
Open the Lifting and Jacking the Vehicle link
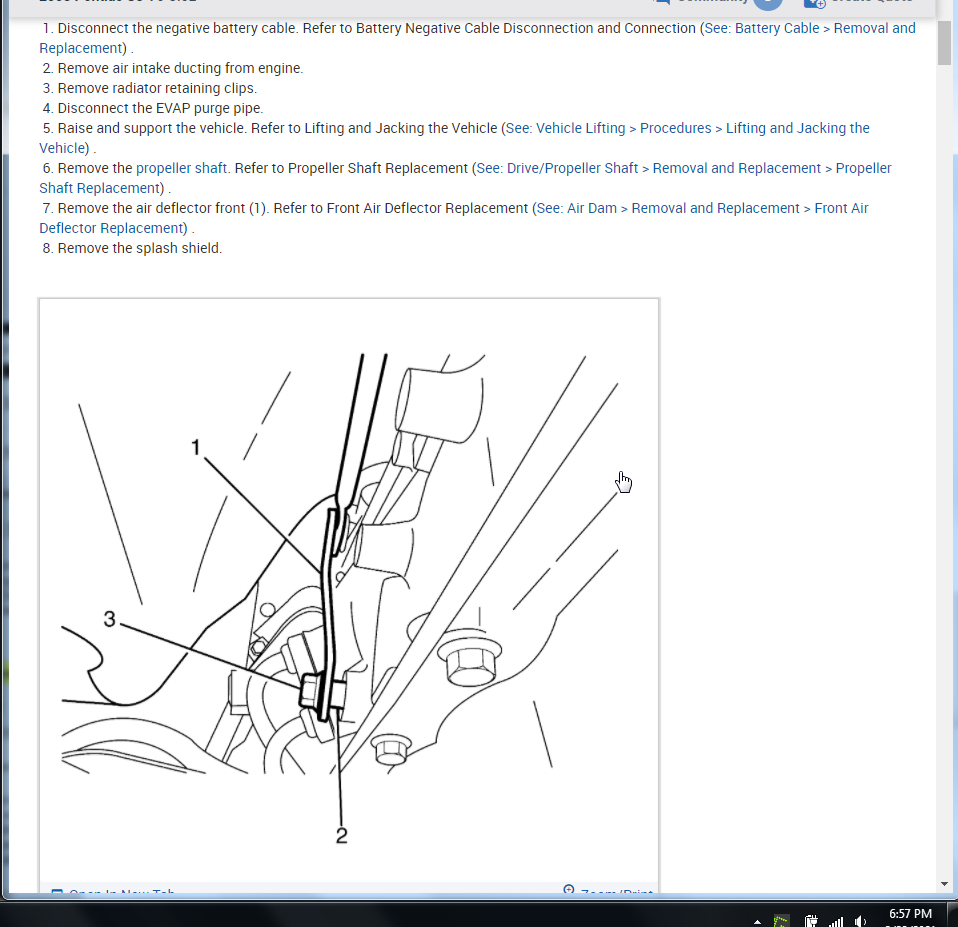point(687,128)
